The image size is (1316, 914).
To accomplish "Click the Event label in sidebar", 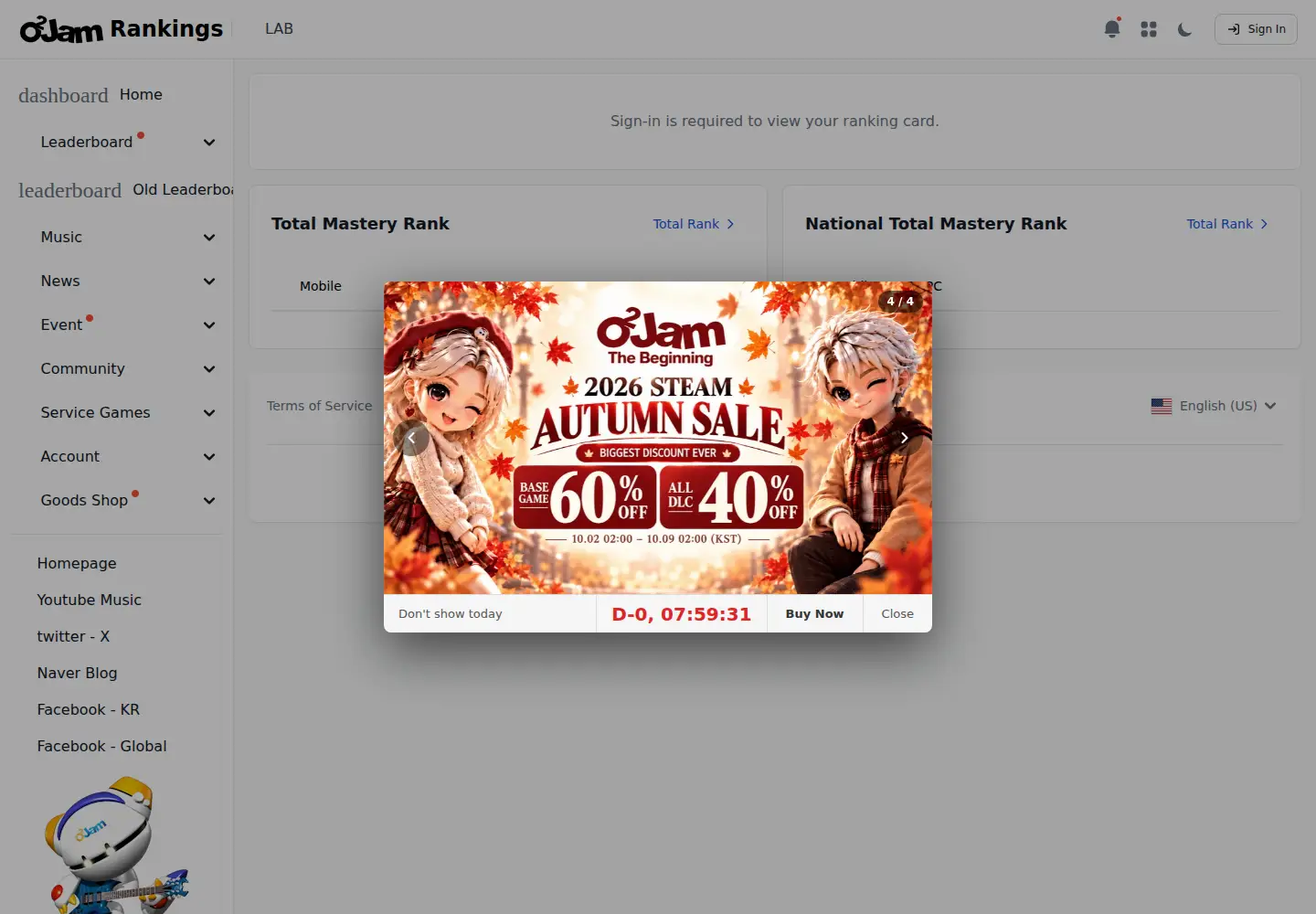I will [61, 324].
